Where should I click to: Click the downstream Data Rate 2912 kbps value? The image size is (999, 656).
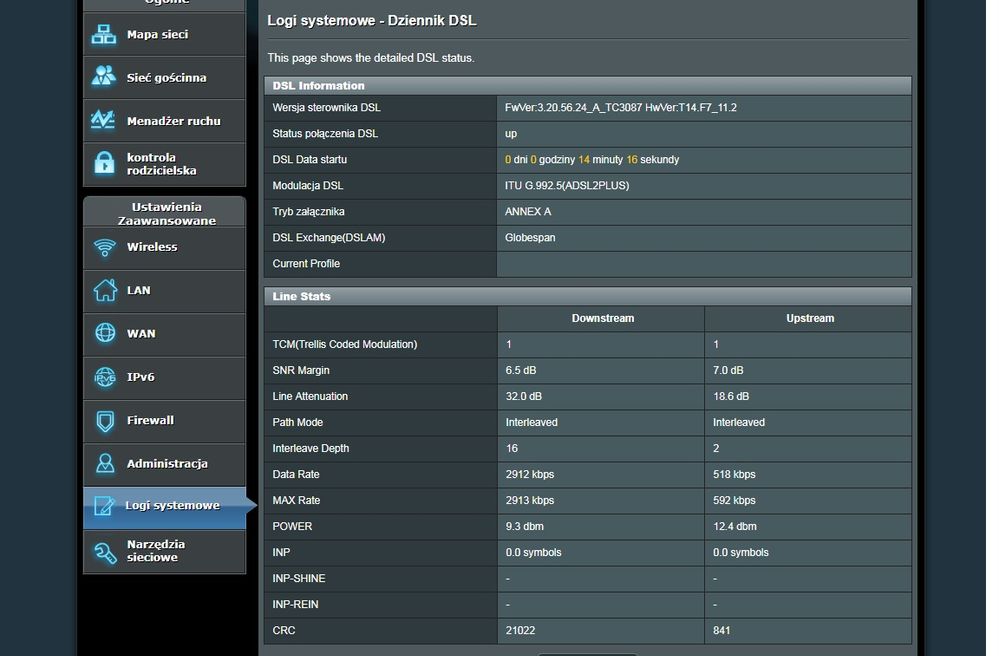pyautogui.click(x=529, y=474)
